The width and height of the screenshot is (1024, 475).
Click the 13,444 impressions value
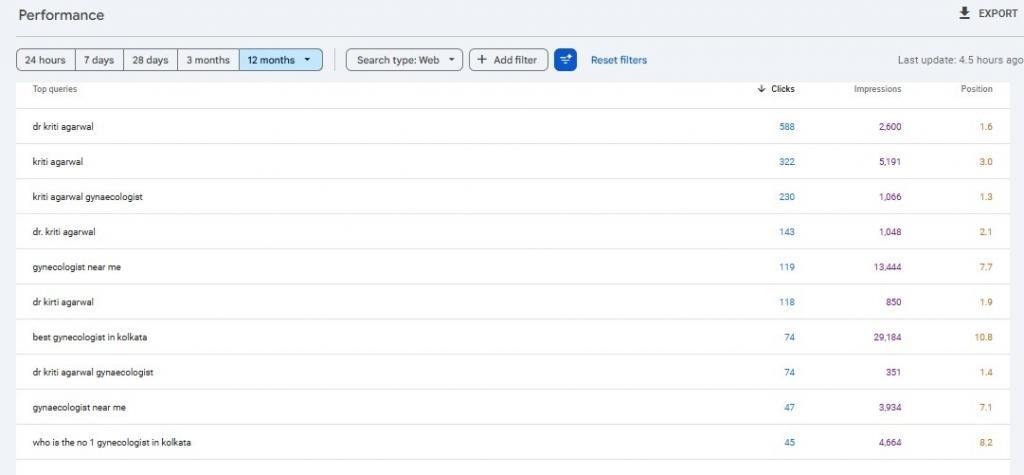tap(888, 267)
